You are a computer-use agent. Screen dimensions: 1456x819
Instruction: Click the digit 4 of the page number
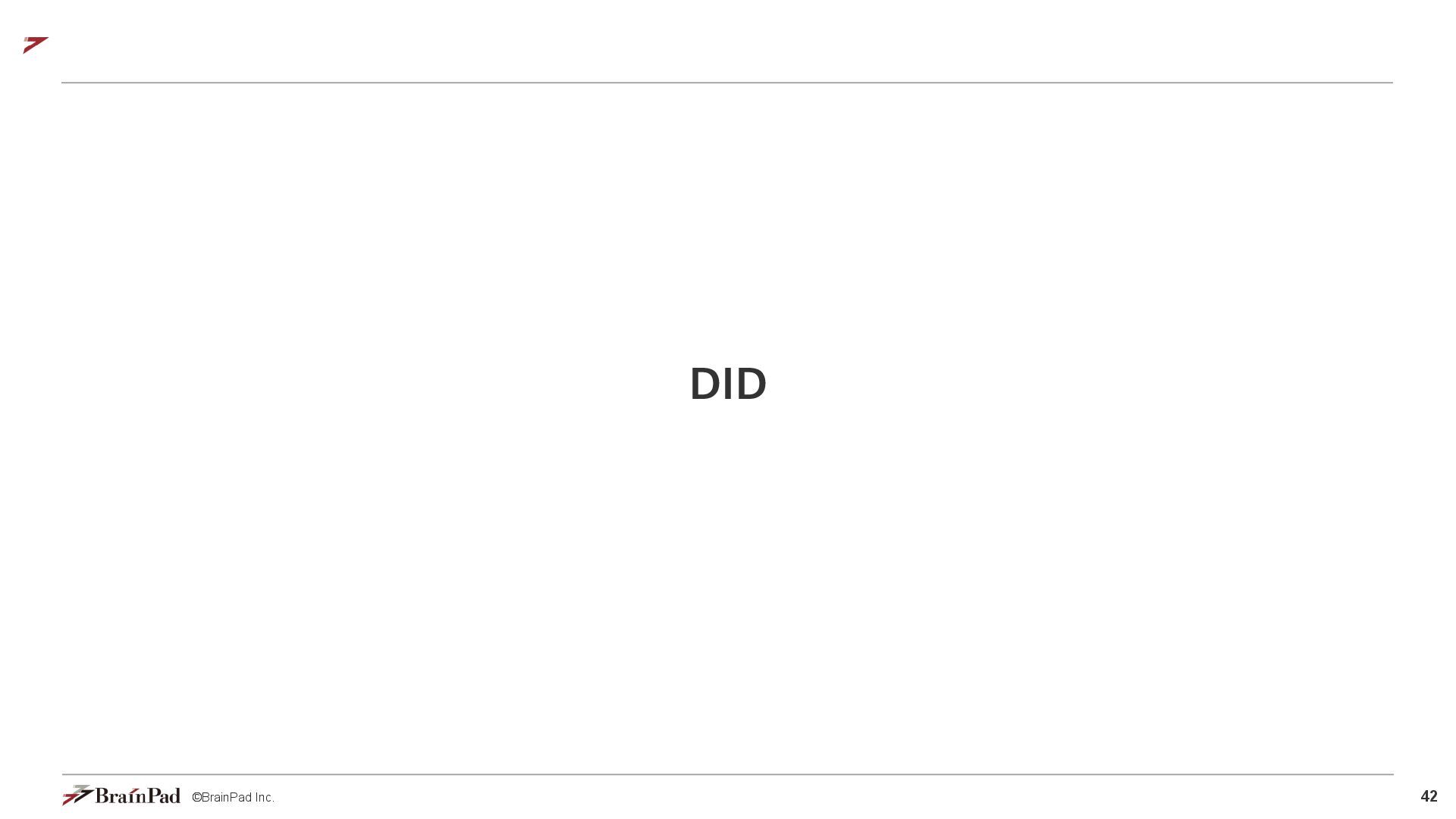[x=1424, y=796]
